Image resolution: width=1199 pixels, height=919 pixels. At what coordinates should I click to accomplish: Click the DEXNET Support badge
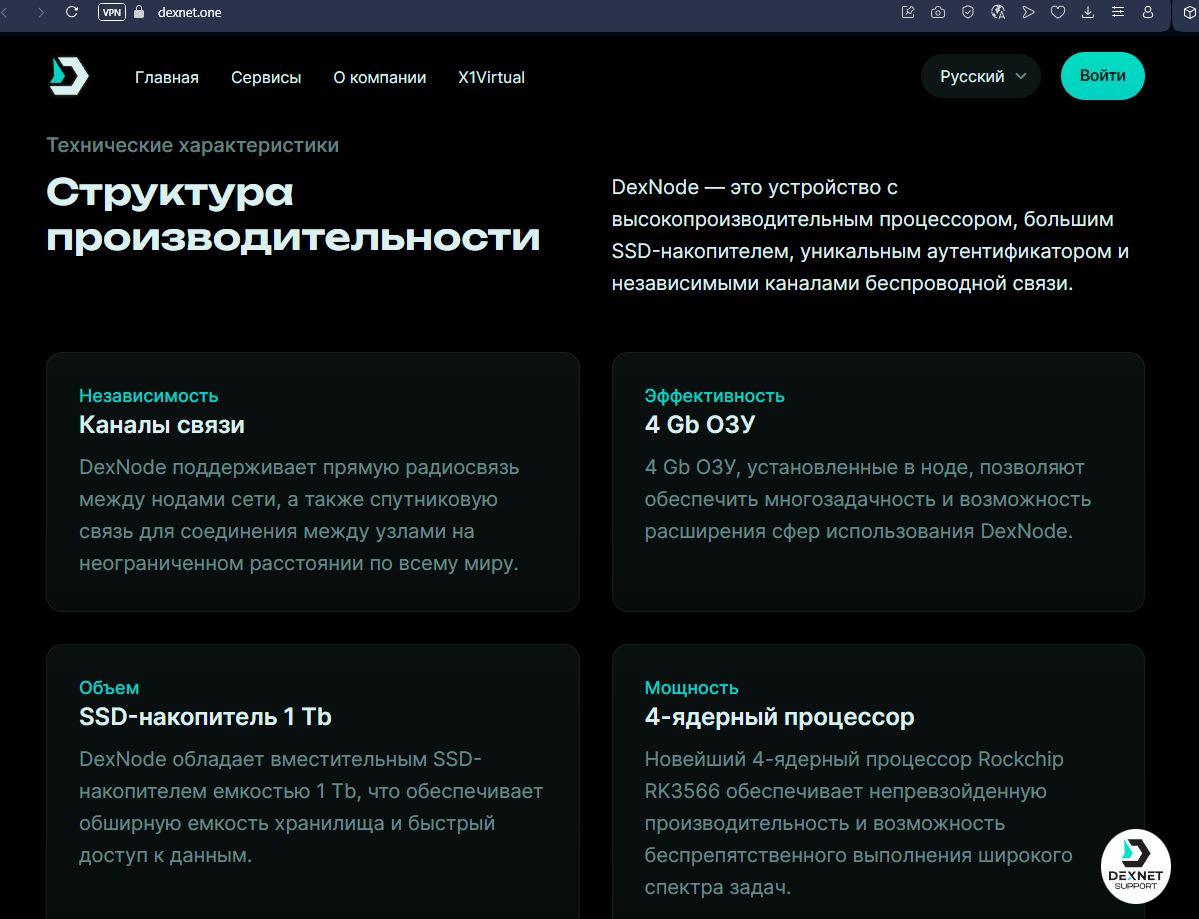[1136, 866]
